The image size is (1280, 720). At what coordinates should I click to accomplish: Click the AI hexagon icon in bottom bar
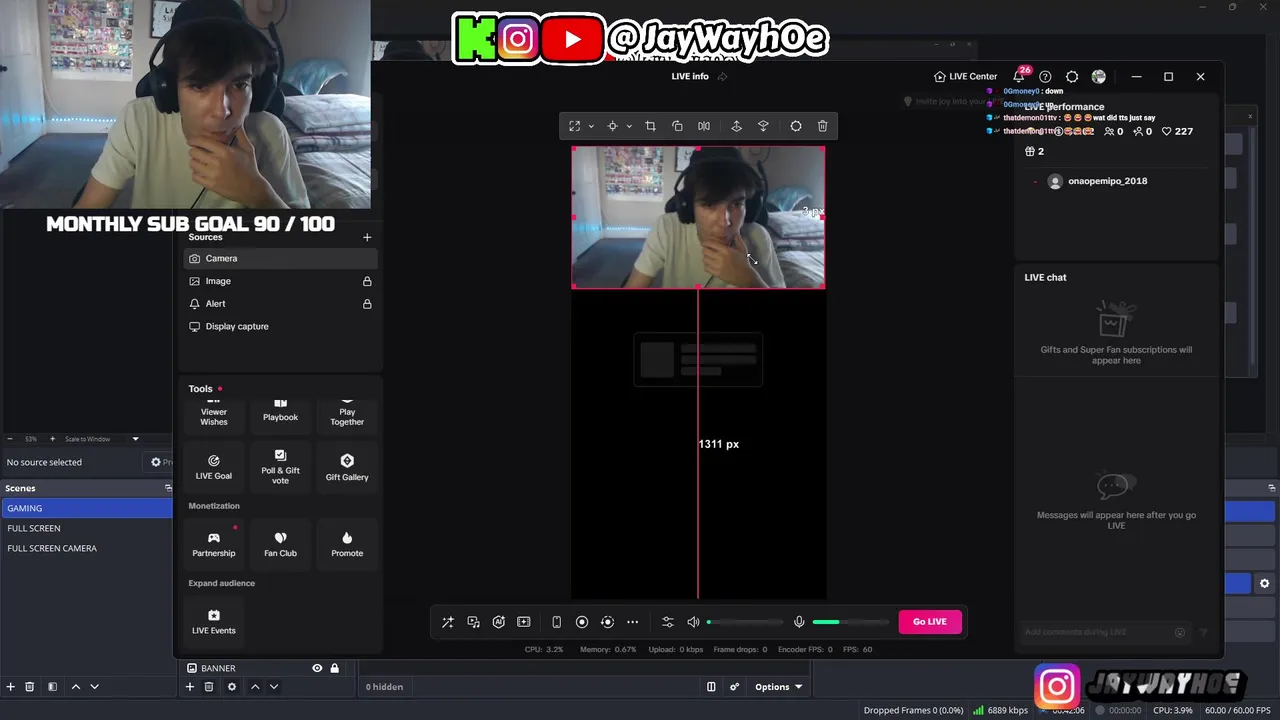coord(498,622)
